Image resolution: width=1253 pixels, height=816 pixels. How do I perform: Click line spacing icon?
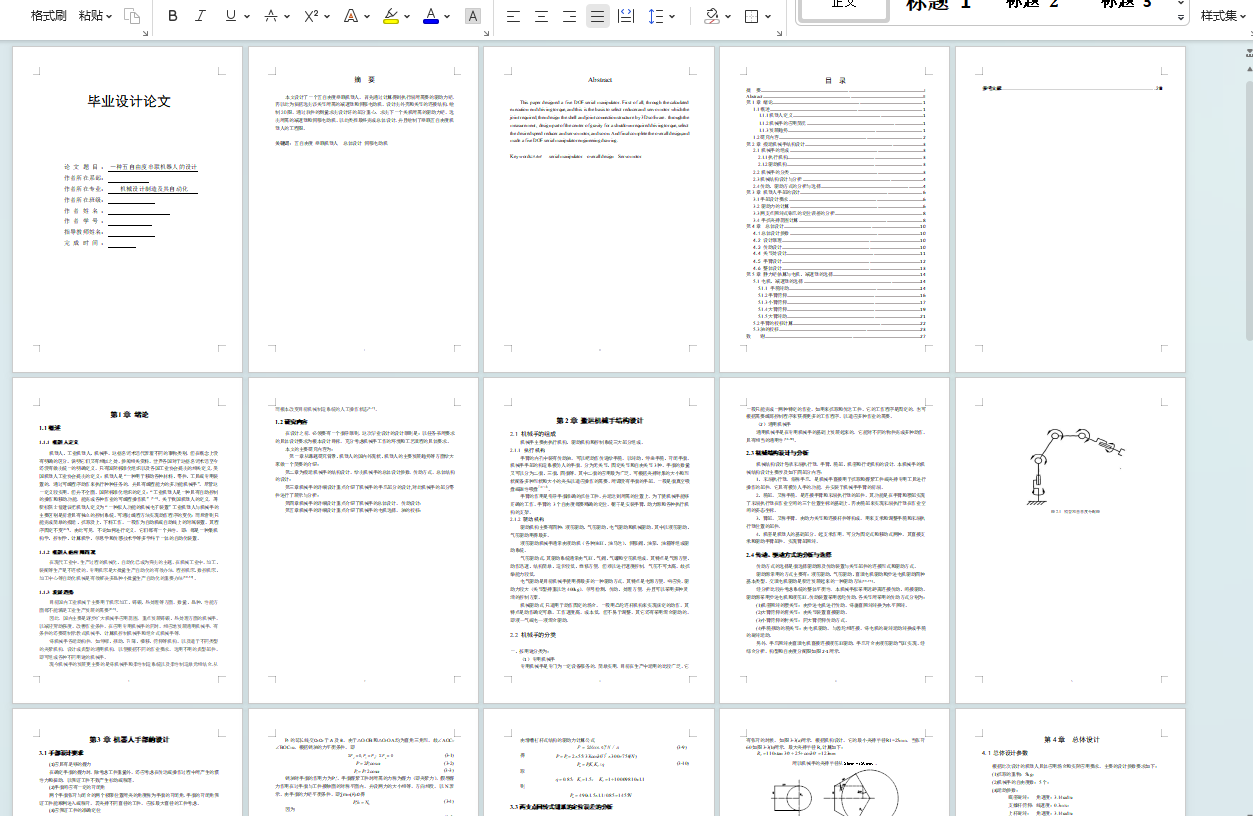(656, 16)
